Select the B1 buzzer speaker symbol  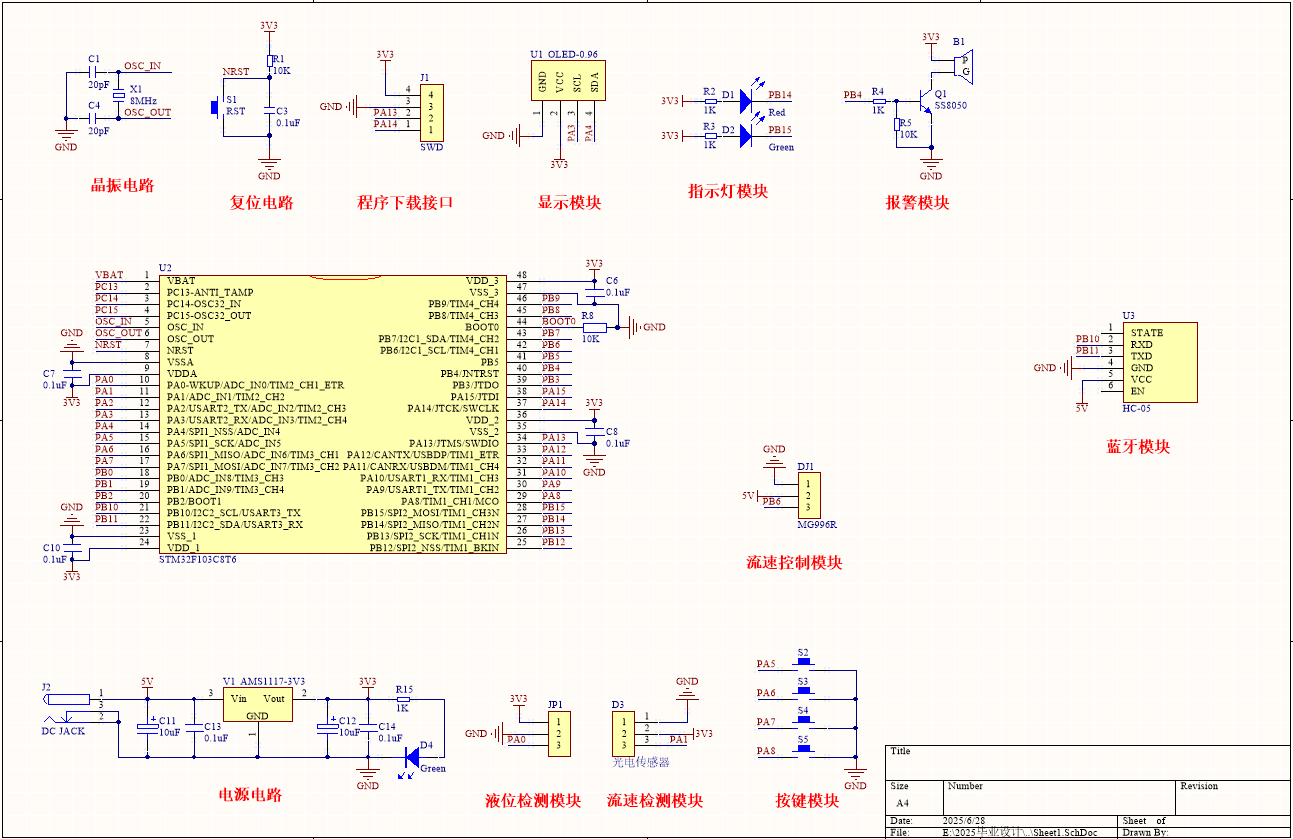tap(964, 65)
